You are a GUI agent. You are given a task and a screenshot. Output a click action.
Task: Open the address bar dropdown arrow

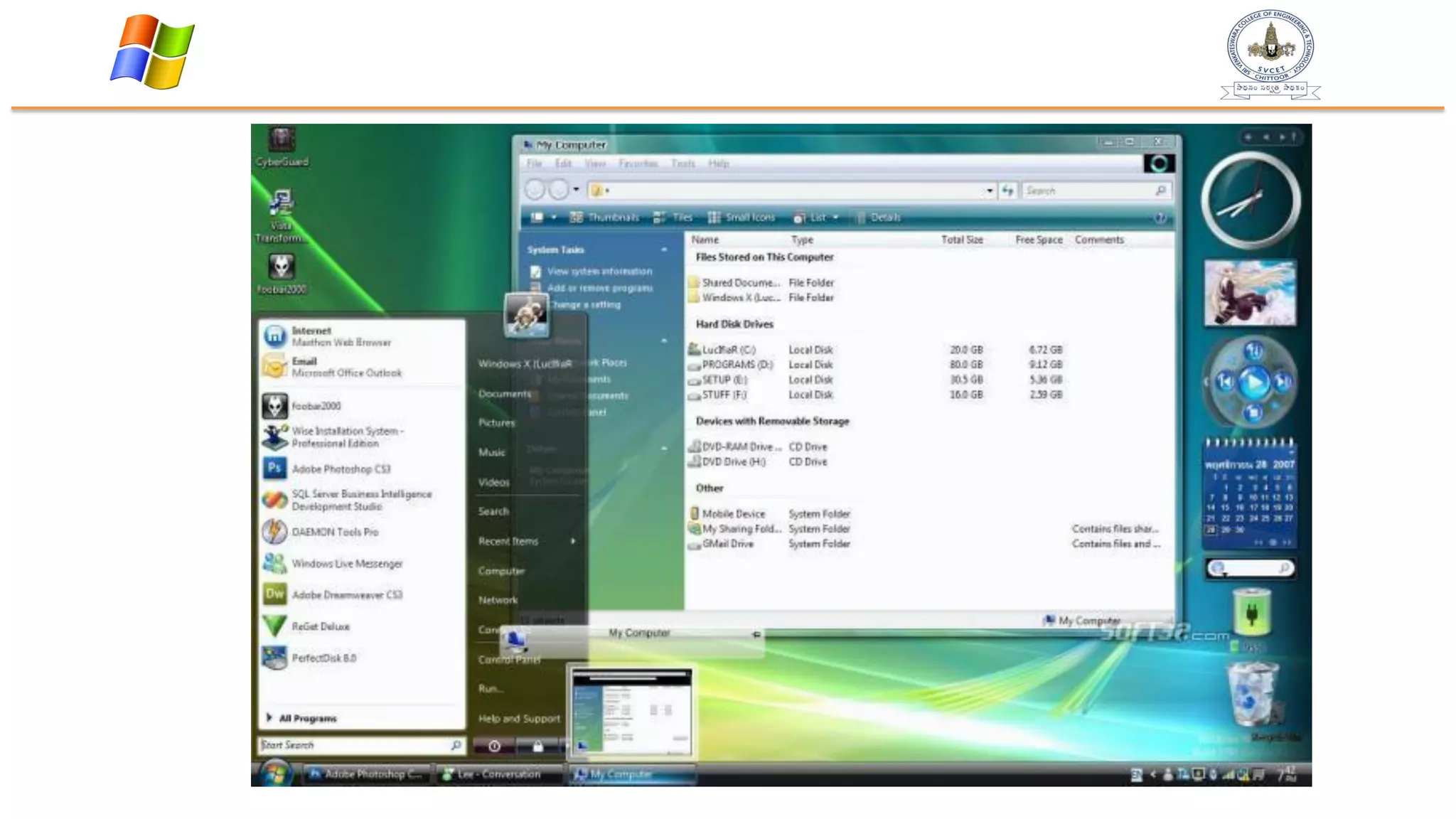pos(989,191)
